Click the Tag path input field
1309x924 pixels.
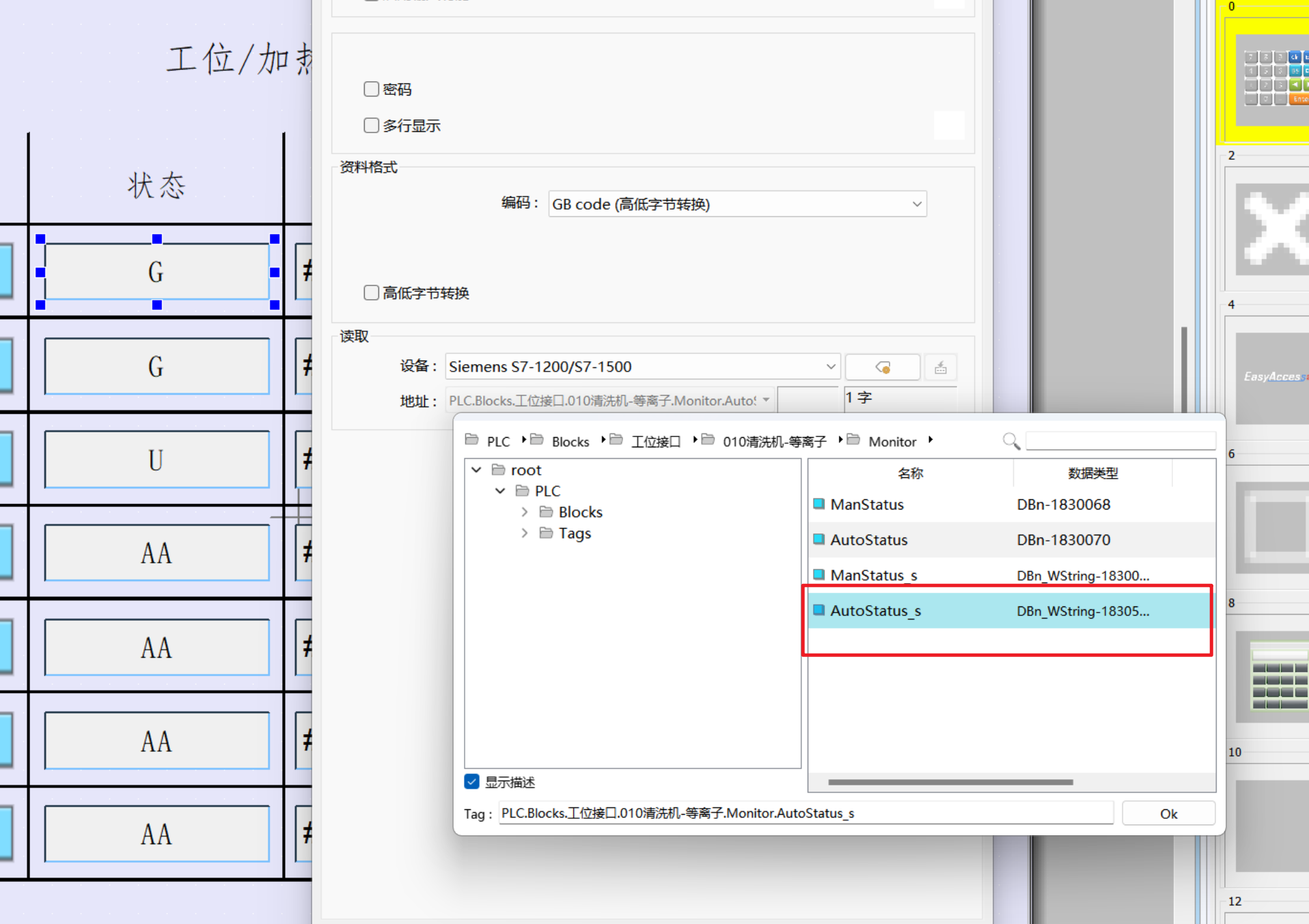(x=805, y=813)
